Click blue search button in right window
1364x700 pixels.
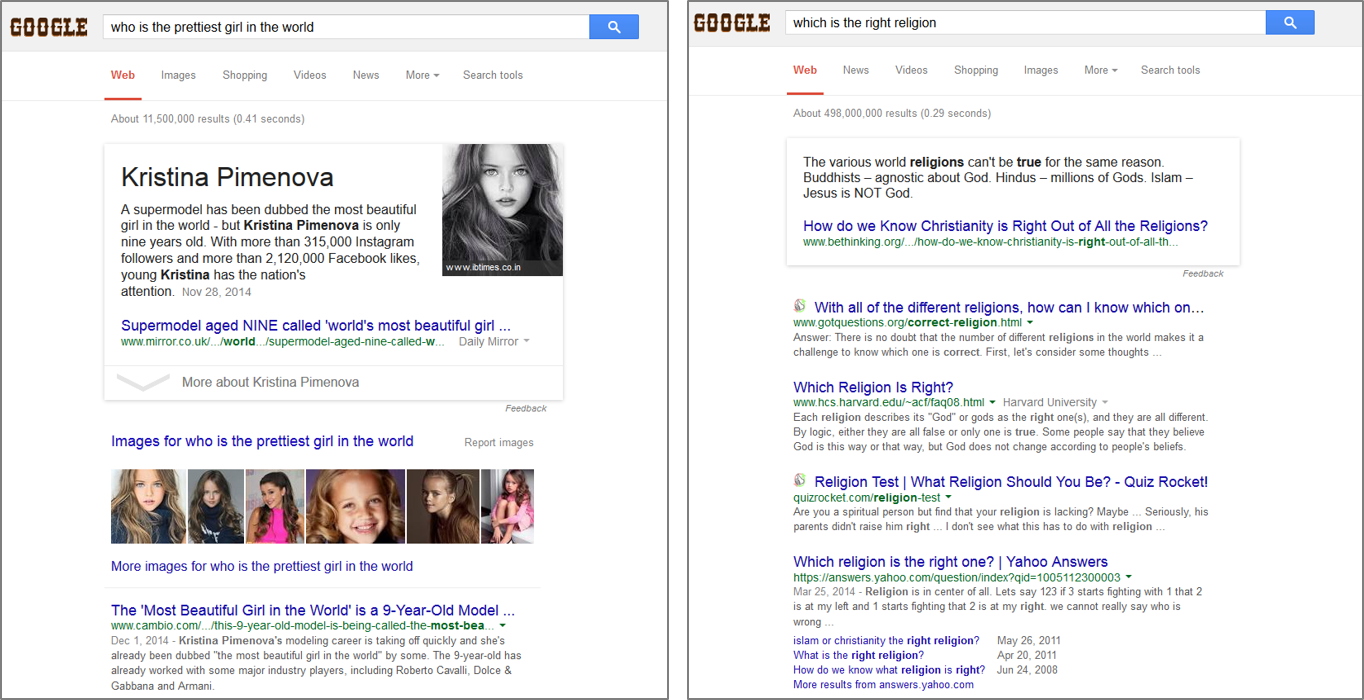(1290, 22)
